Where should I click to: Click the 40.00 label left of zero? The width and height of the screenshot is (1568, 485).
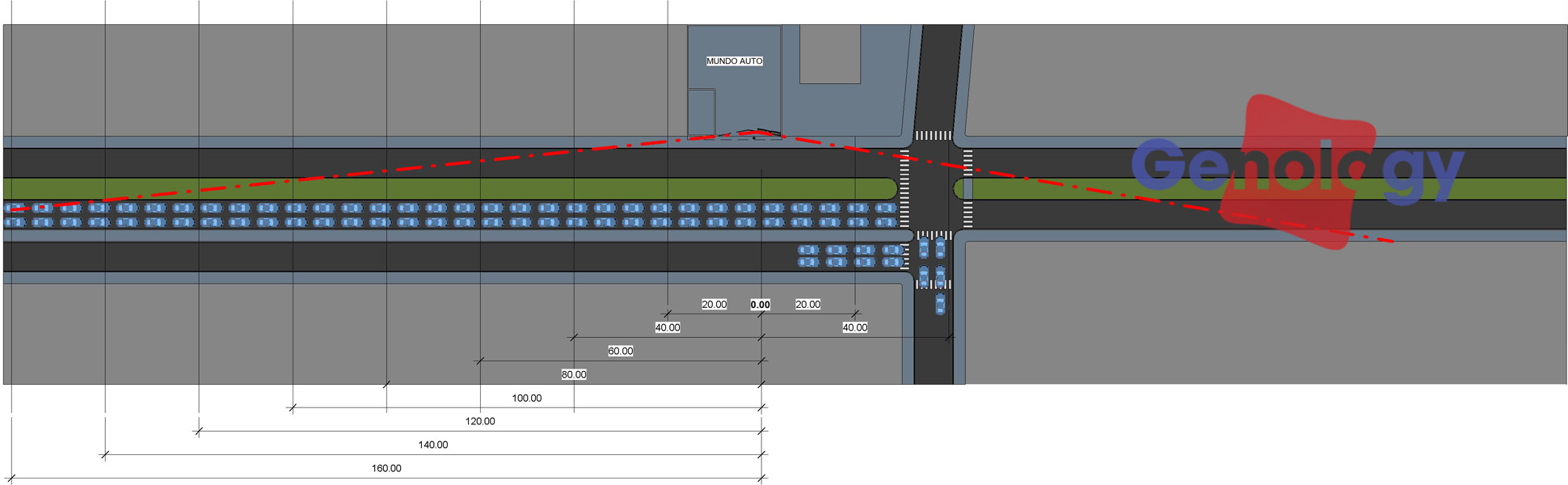tap(667, 327)
